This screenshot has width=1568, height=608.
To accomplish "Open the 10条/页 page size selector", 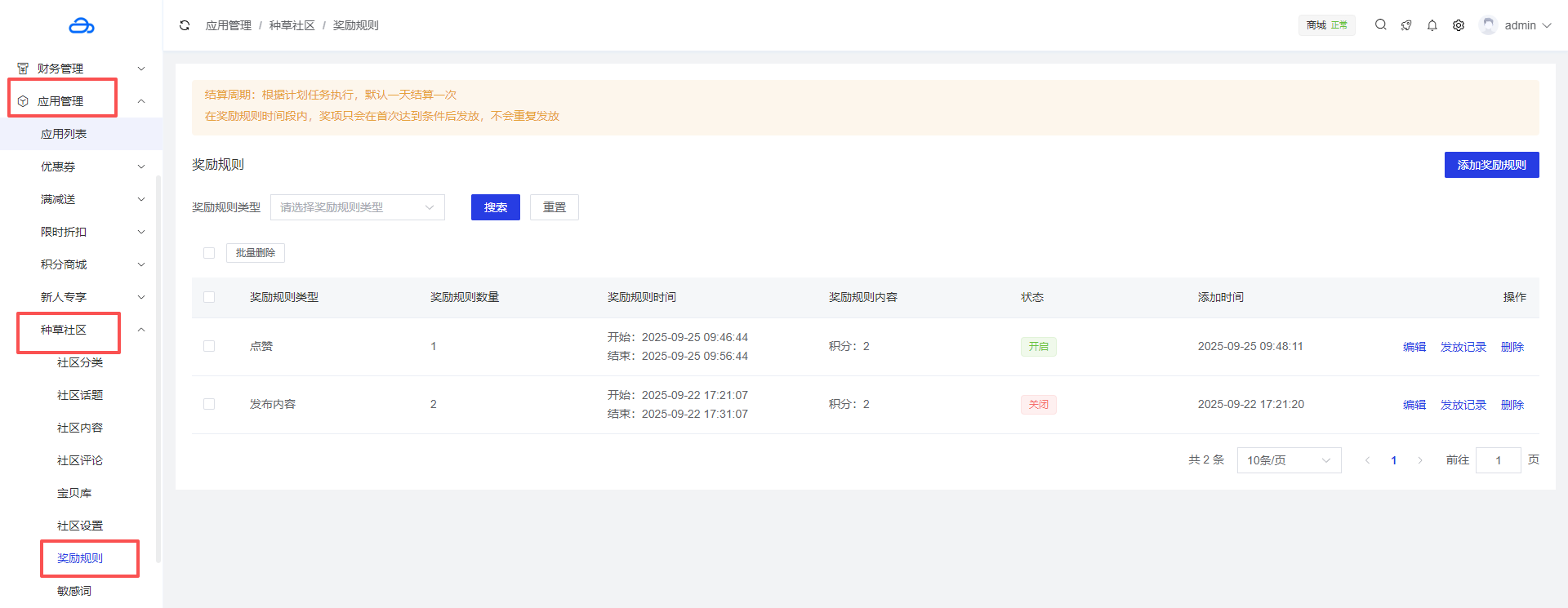I will tap(1289, 460).
